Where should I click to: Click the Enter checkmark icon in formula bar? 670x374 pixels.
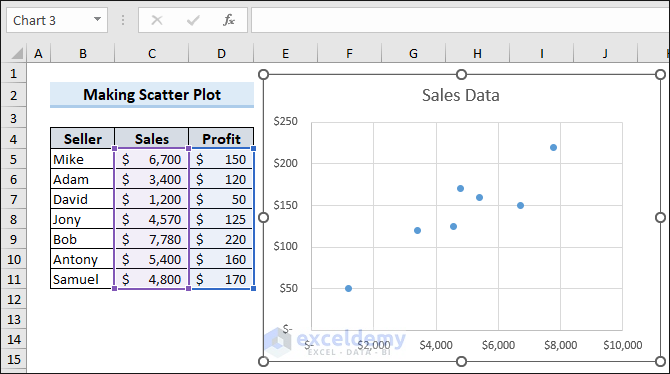193,20
